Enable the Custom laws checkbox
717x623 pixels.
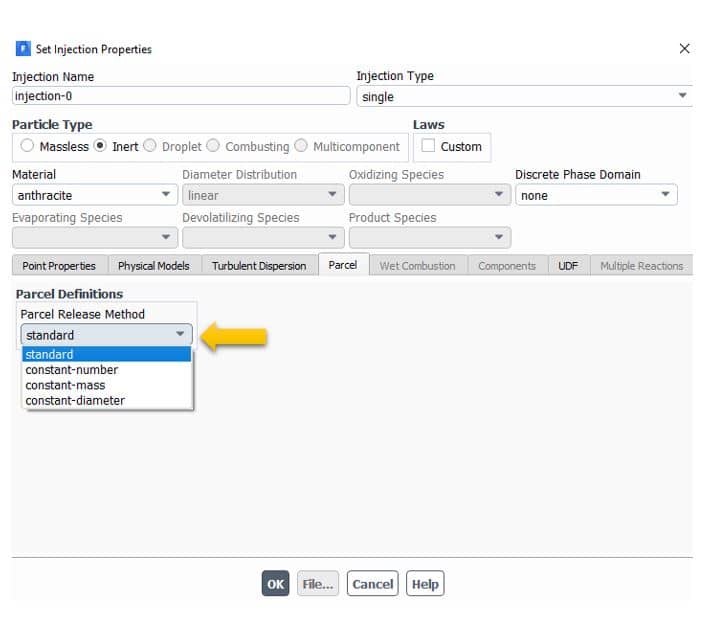pos(428,146)
